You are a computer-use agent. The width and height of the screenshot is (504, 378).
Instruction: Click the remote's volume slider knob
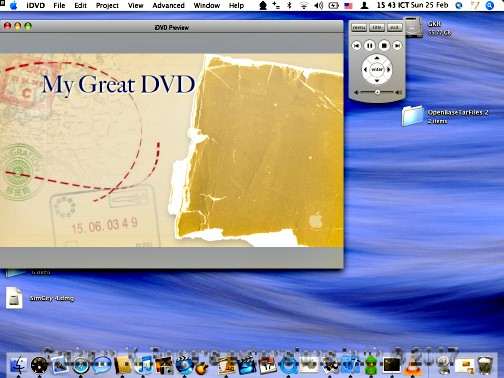[377, 92]
